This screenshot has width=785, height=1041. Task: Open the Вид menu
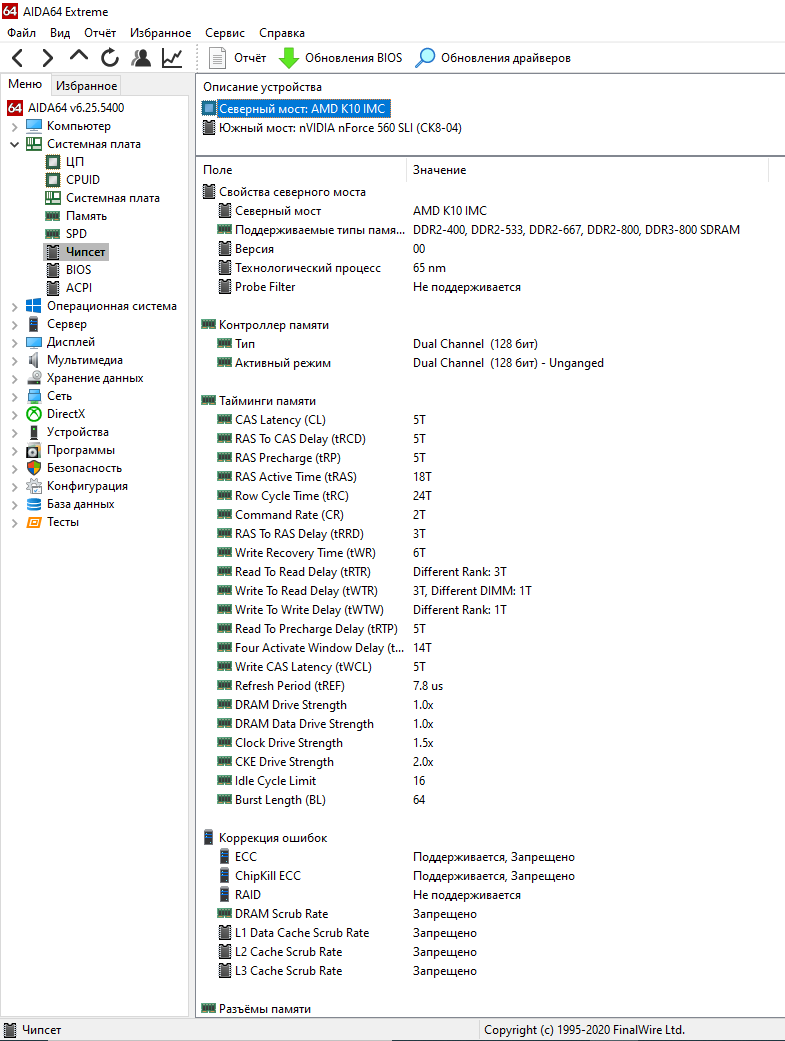tap(60, 33)
